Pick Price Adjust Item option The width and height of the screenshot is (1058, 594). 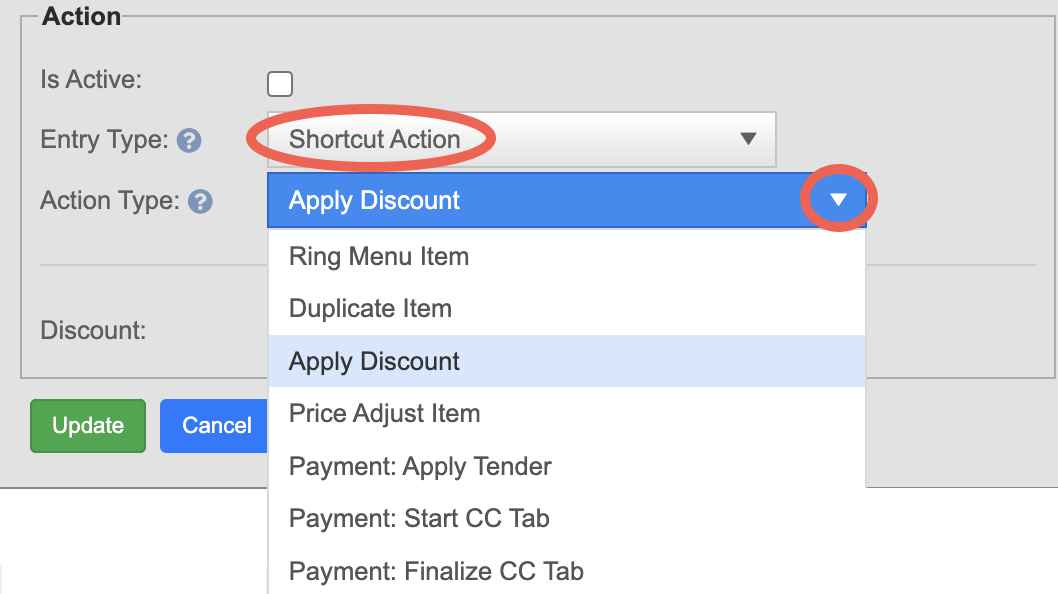tap(384, 413)
